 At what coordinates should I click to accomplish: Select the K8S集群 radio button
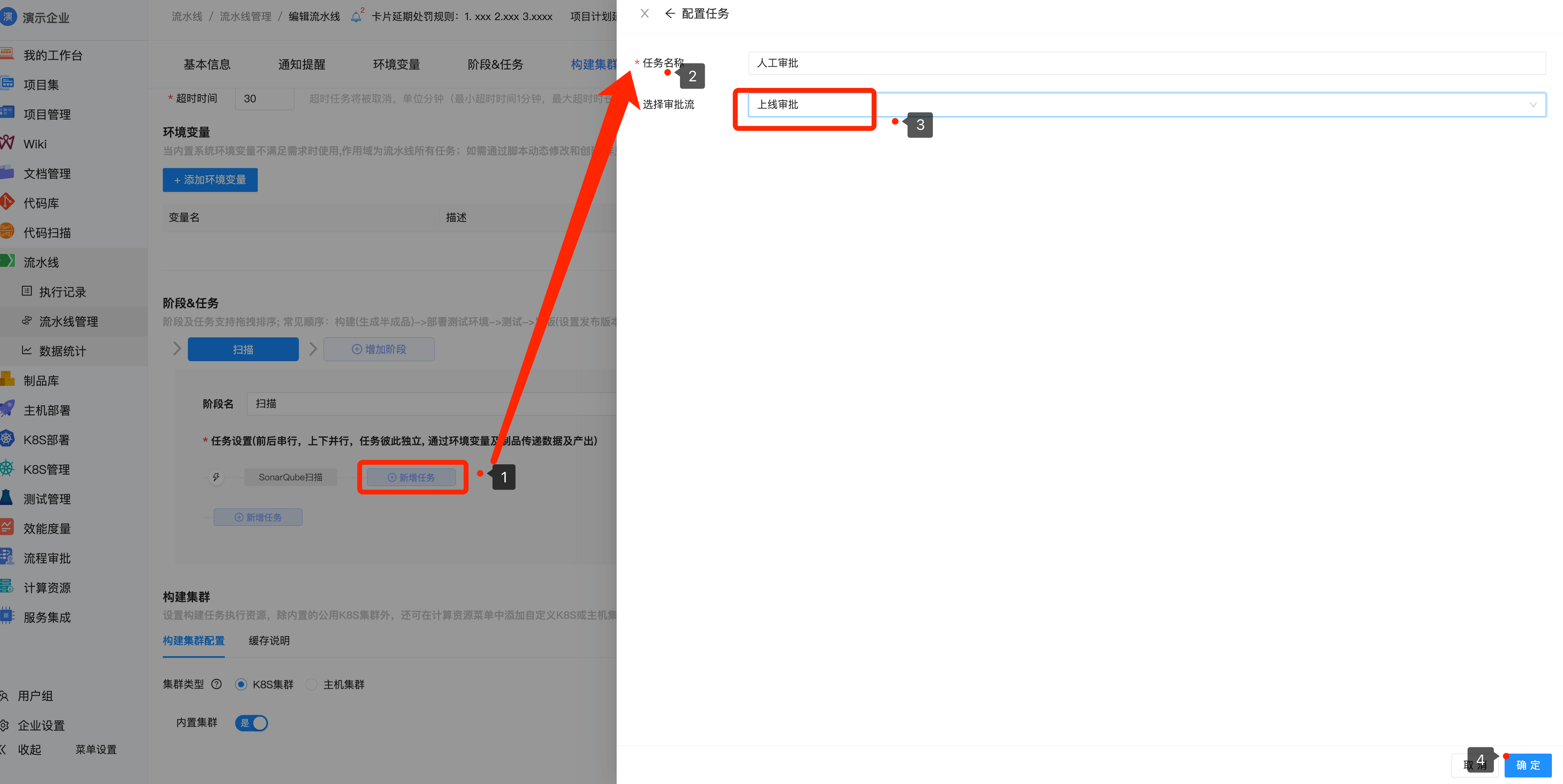(241, 684)
